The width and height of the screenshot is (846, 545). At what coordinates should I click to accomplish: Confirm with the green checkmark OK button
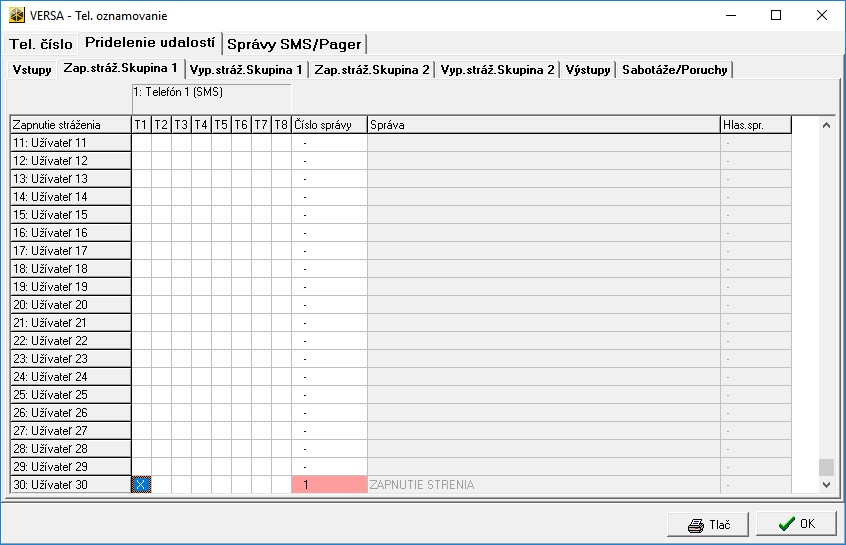(795, 524)
